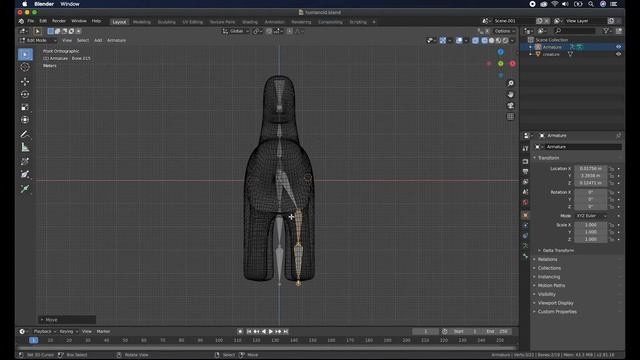The height and width of the screenshot is (360, 640).
Task: Expand the Collections panel
Action: pos(549,268)
